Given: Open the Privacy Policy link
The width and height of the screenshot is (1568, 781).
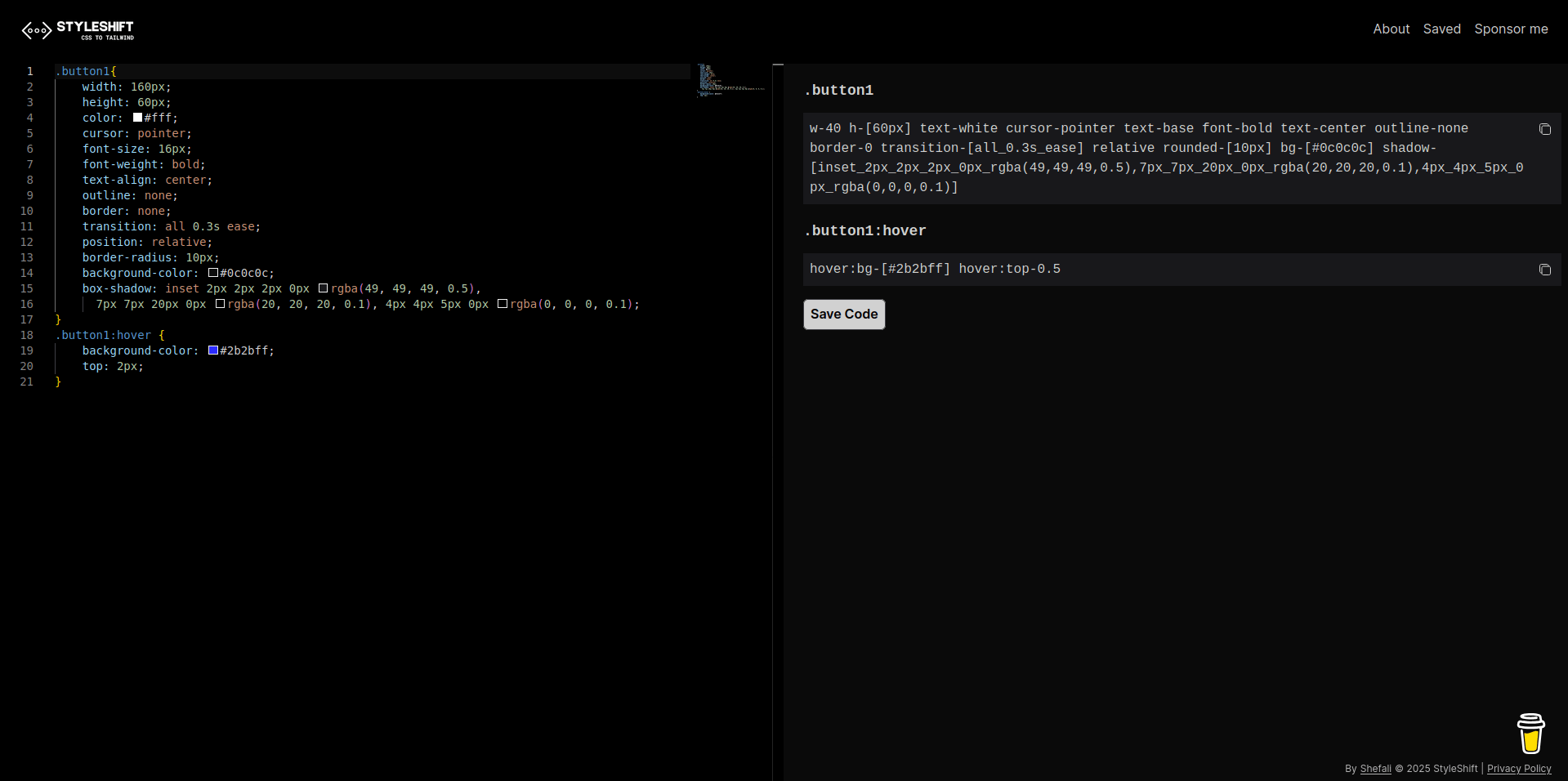Looking at the screenshot, I should [x=1519, y=769].
